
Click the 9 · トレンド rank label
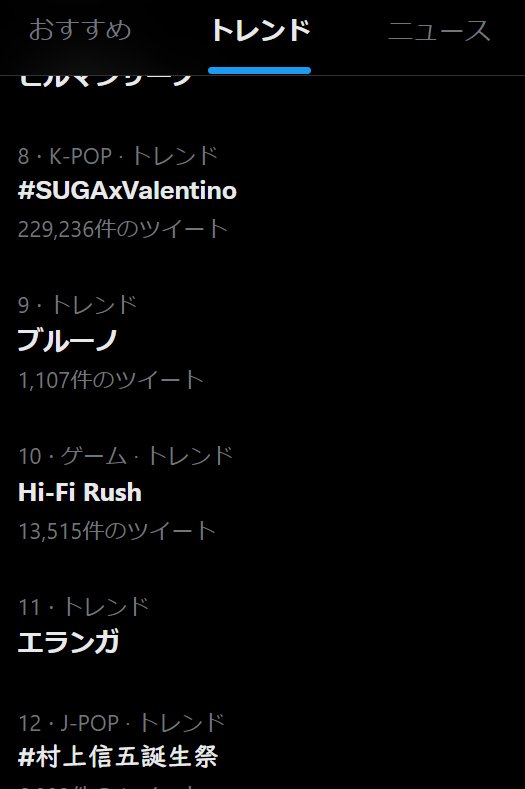tap(78, 305)
